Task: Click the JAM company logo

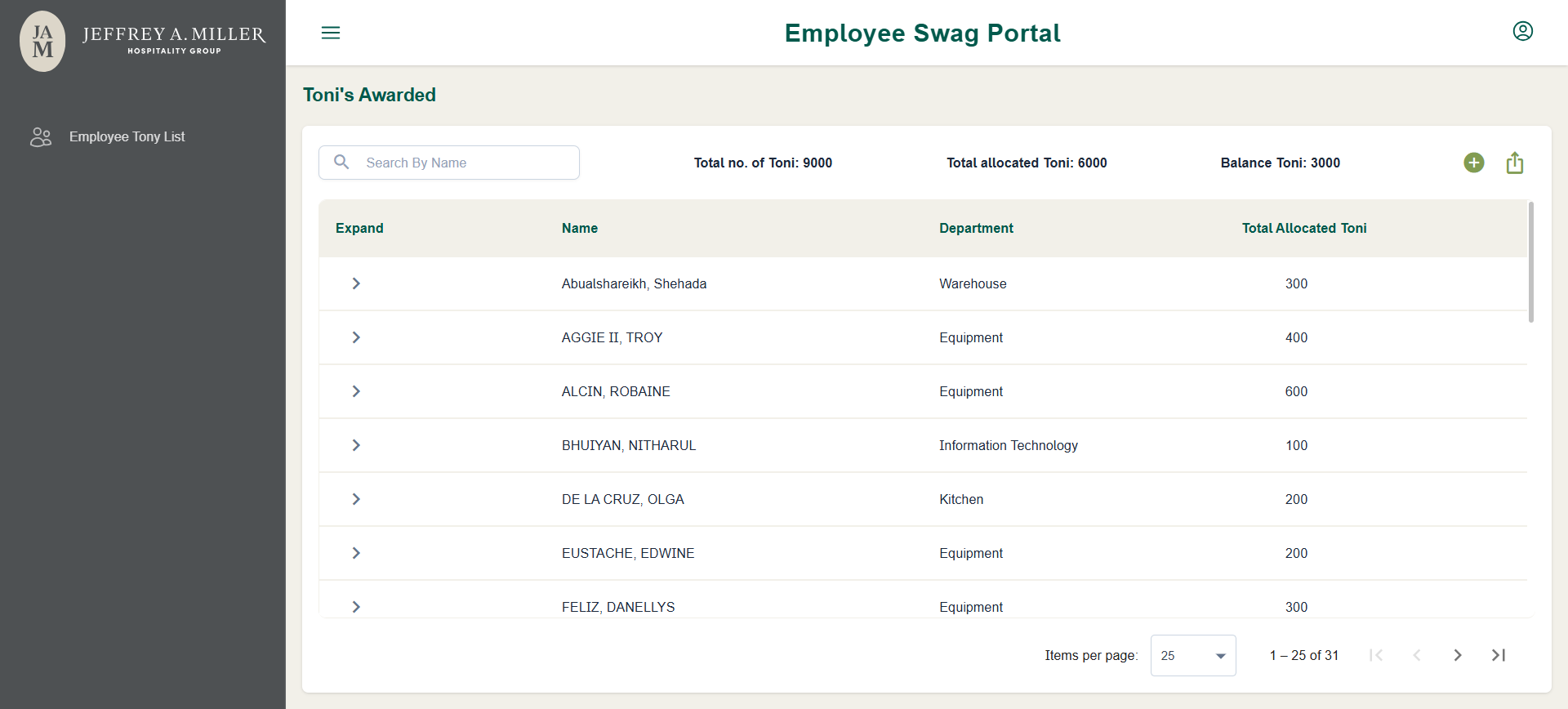Action: (x=42, y=41)
